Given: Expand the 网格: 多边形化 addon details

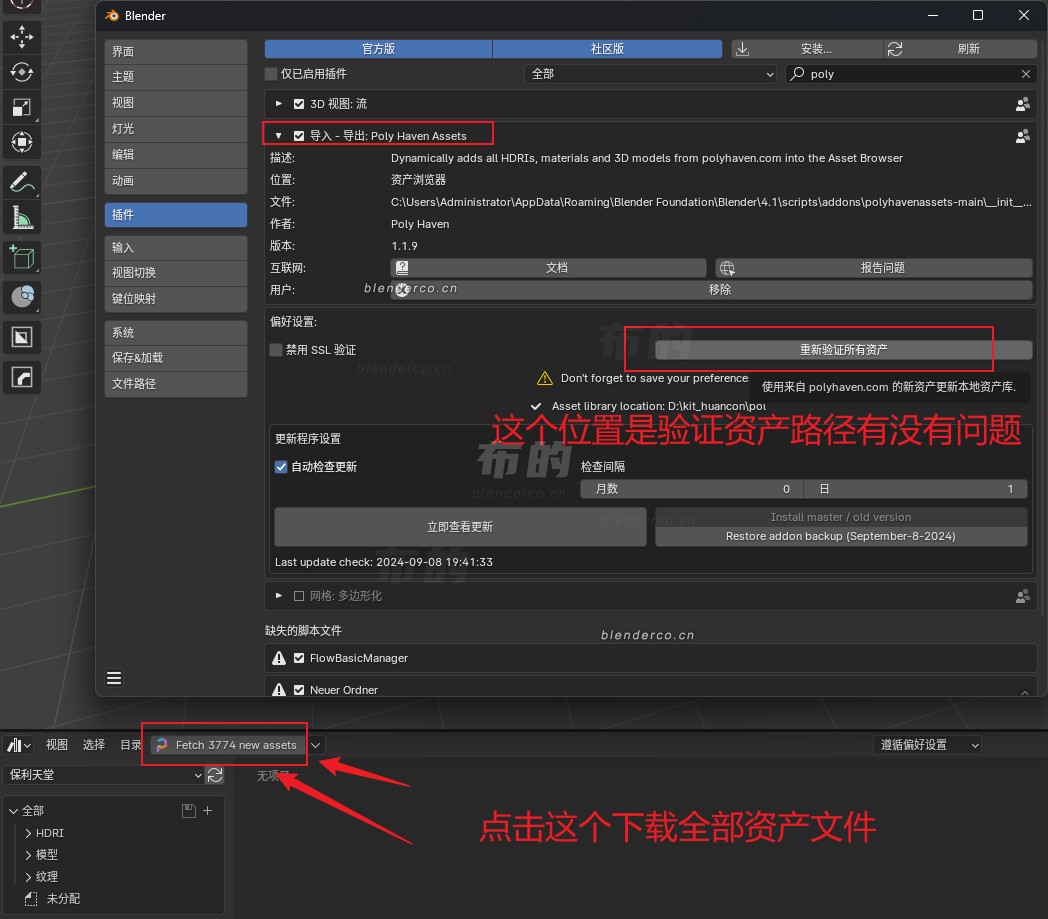Looking at the screenshot, I should (x=279, y=596).
